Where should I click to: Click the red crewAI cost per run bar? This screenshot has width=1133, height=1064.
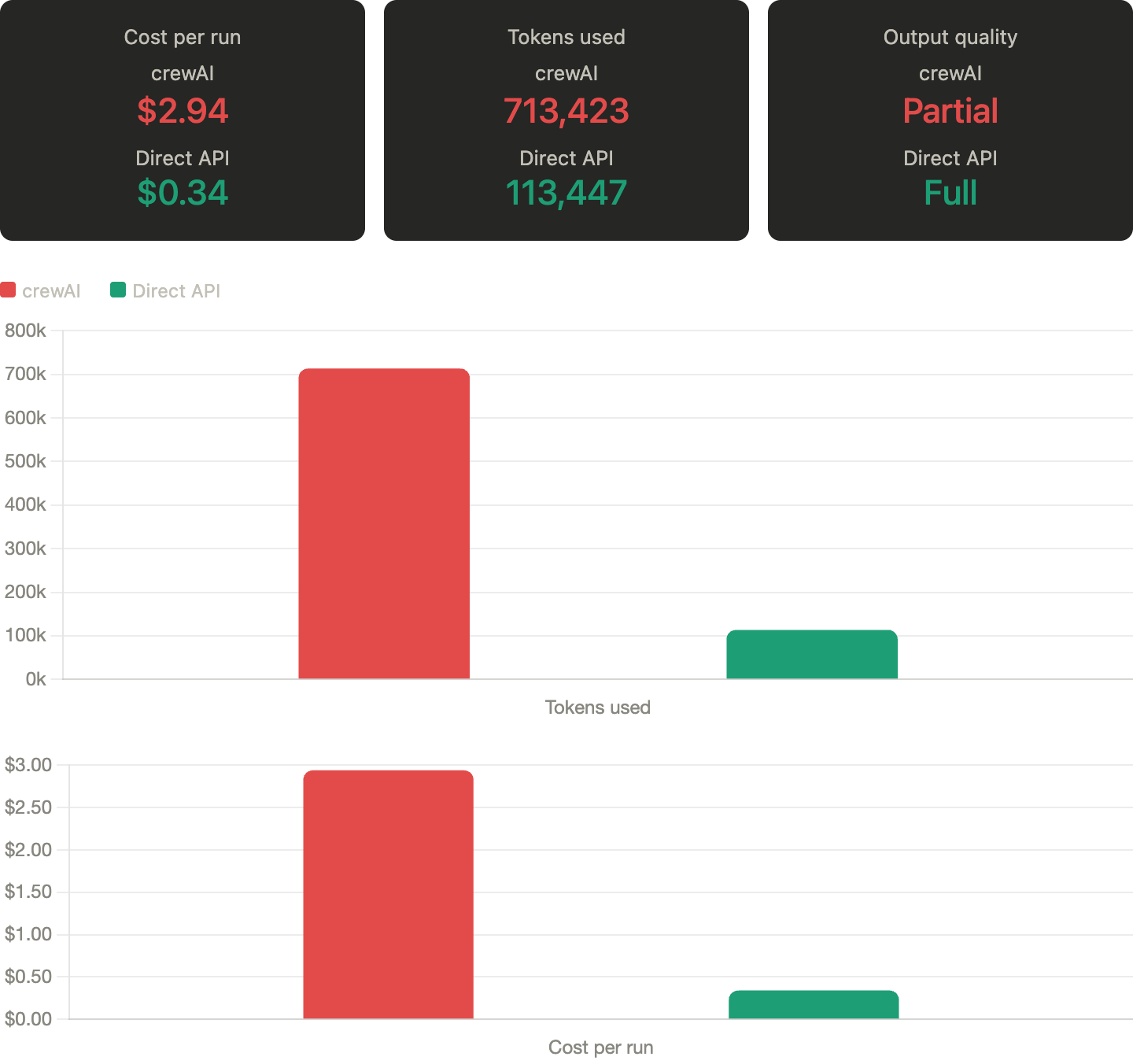click(388, 894)
